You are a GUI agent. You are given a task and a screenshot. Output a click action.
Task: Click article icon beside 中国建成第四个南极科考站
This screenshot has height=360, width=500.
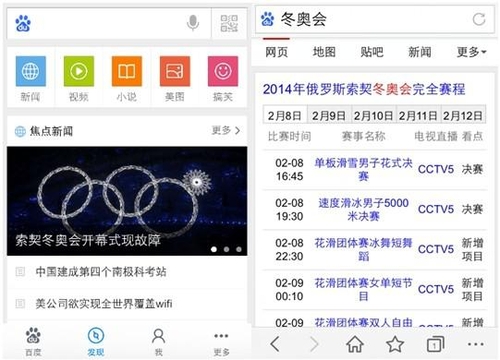coord(20,272)
